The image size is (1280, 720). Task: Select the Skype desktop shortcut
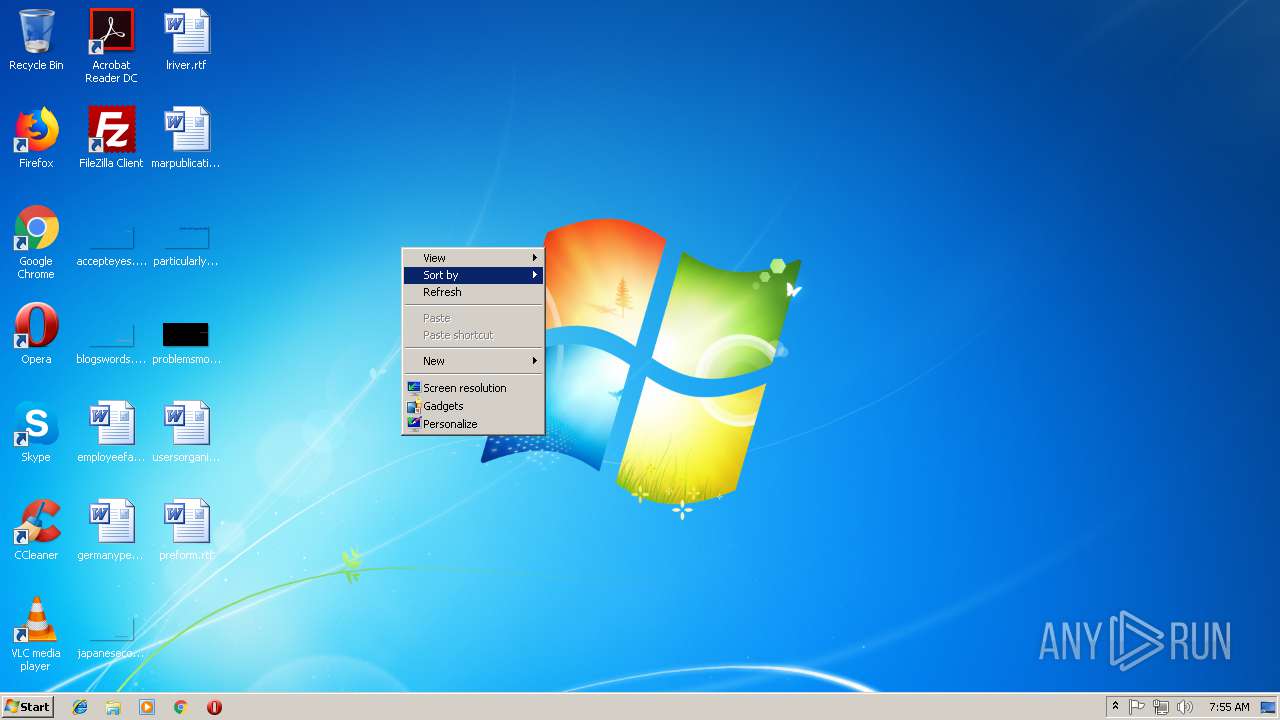[x=36, y=432]
